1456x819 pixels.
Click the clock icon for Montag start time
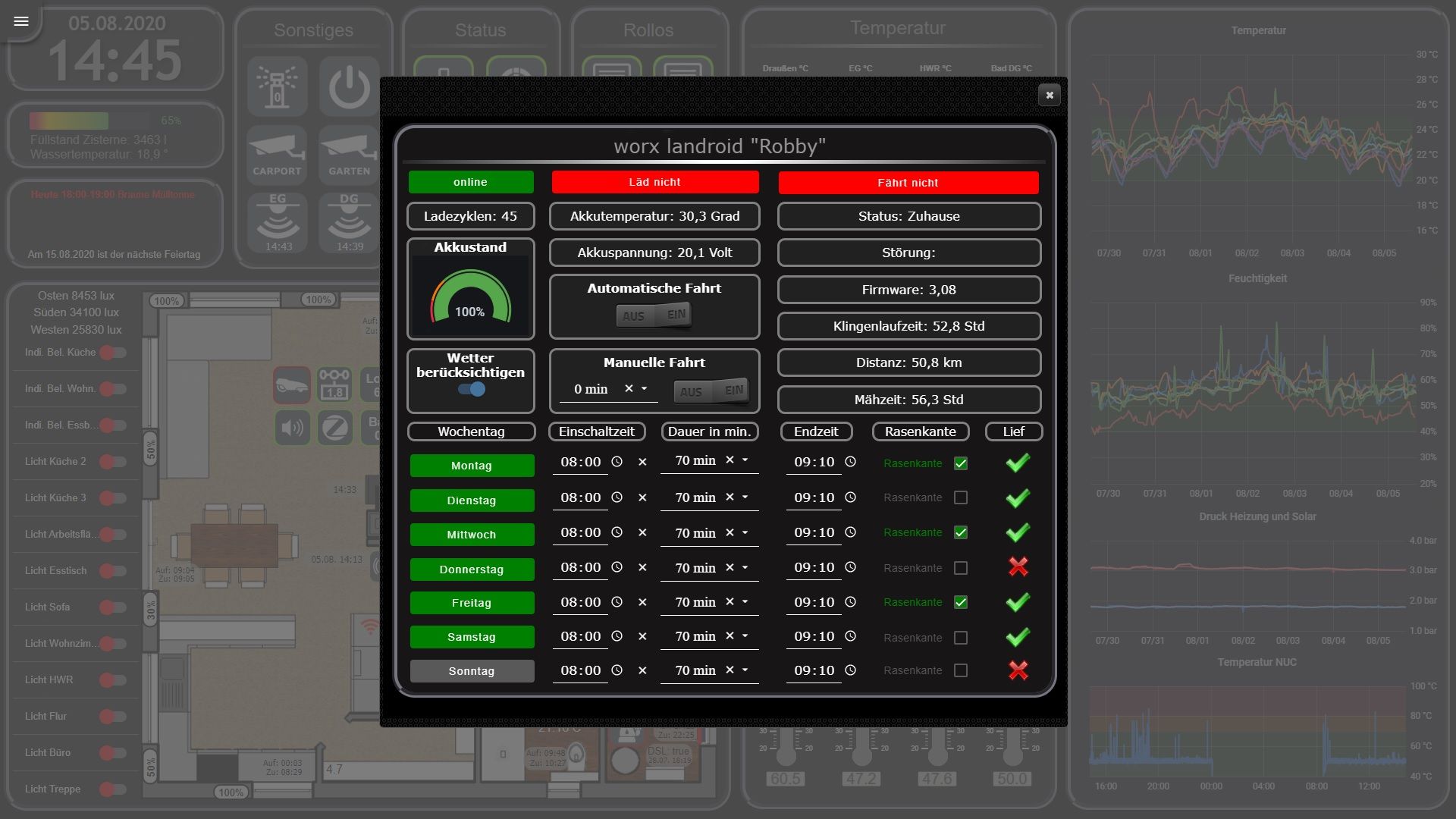617,462
